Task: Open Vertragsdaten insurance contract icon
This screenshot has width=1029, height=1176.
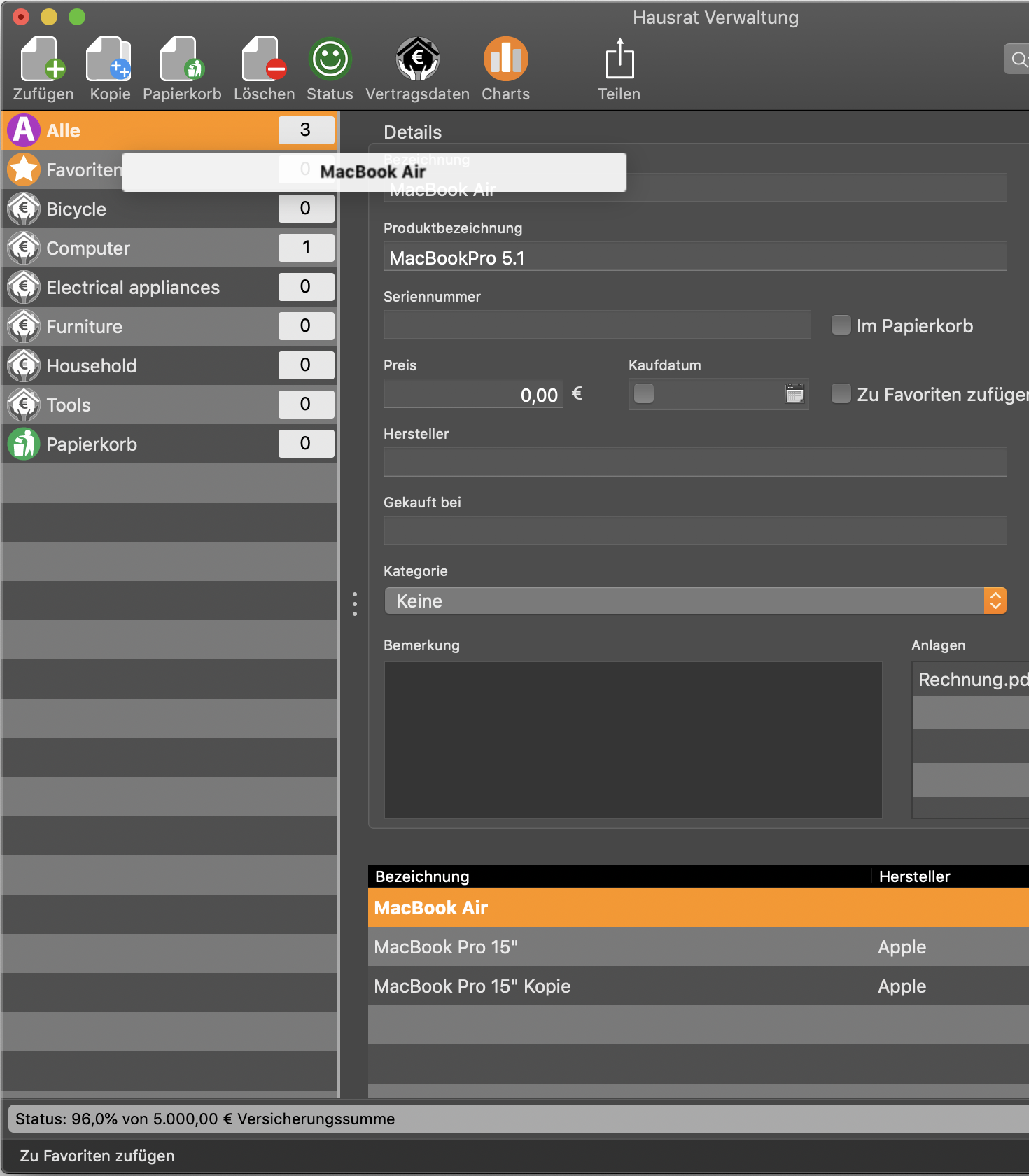Action: (x=418, y=59)
